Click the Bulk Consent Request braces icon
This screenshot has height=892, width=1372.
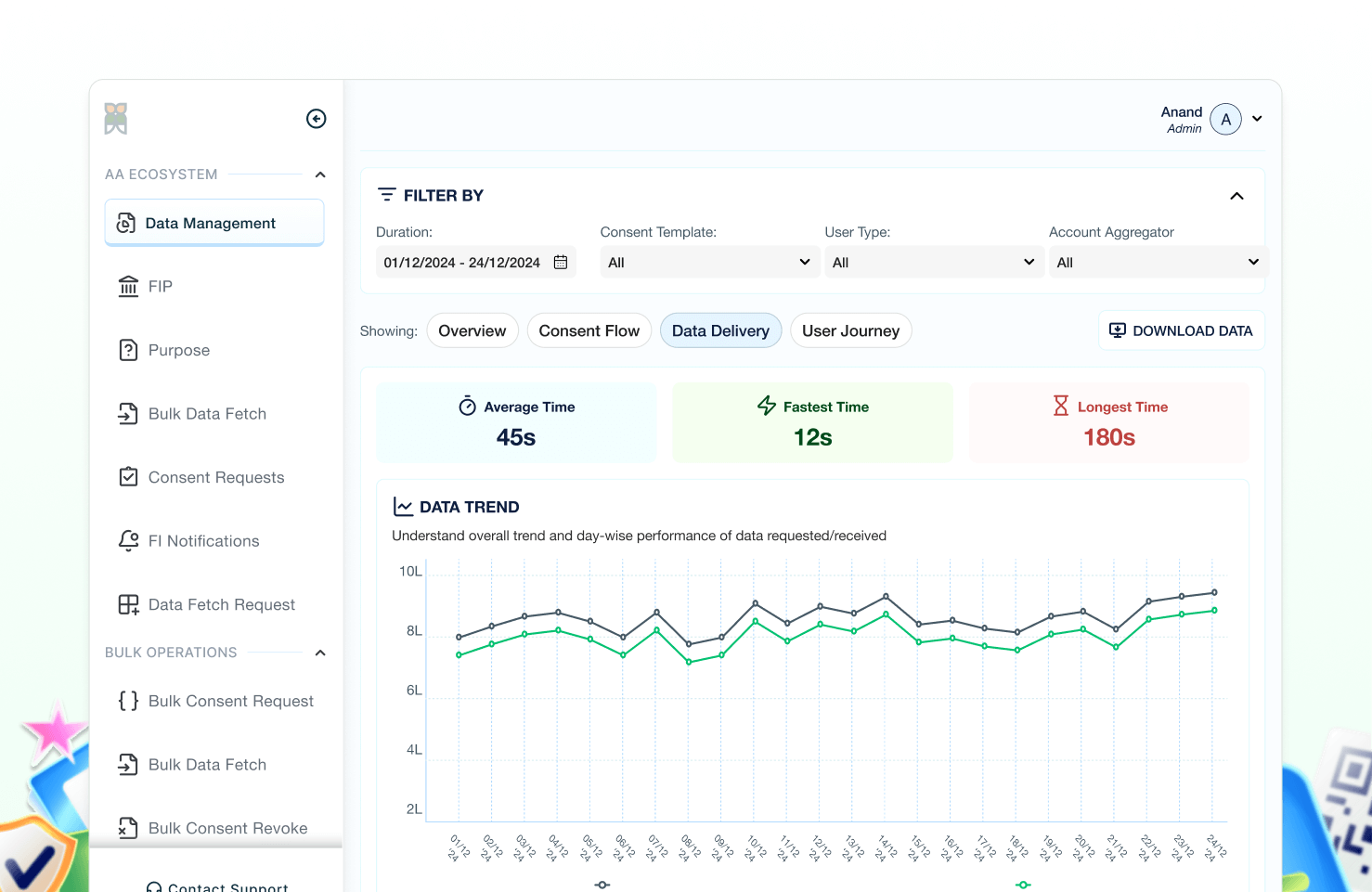pyautogui.click(x=128, y=701)
